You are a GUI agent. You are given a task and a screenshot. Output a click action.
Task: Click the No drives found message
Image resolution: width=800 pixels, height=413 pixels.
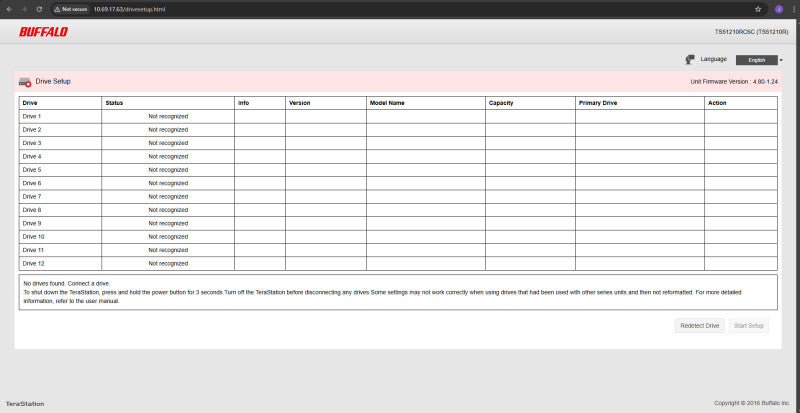click(66, 283)
